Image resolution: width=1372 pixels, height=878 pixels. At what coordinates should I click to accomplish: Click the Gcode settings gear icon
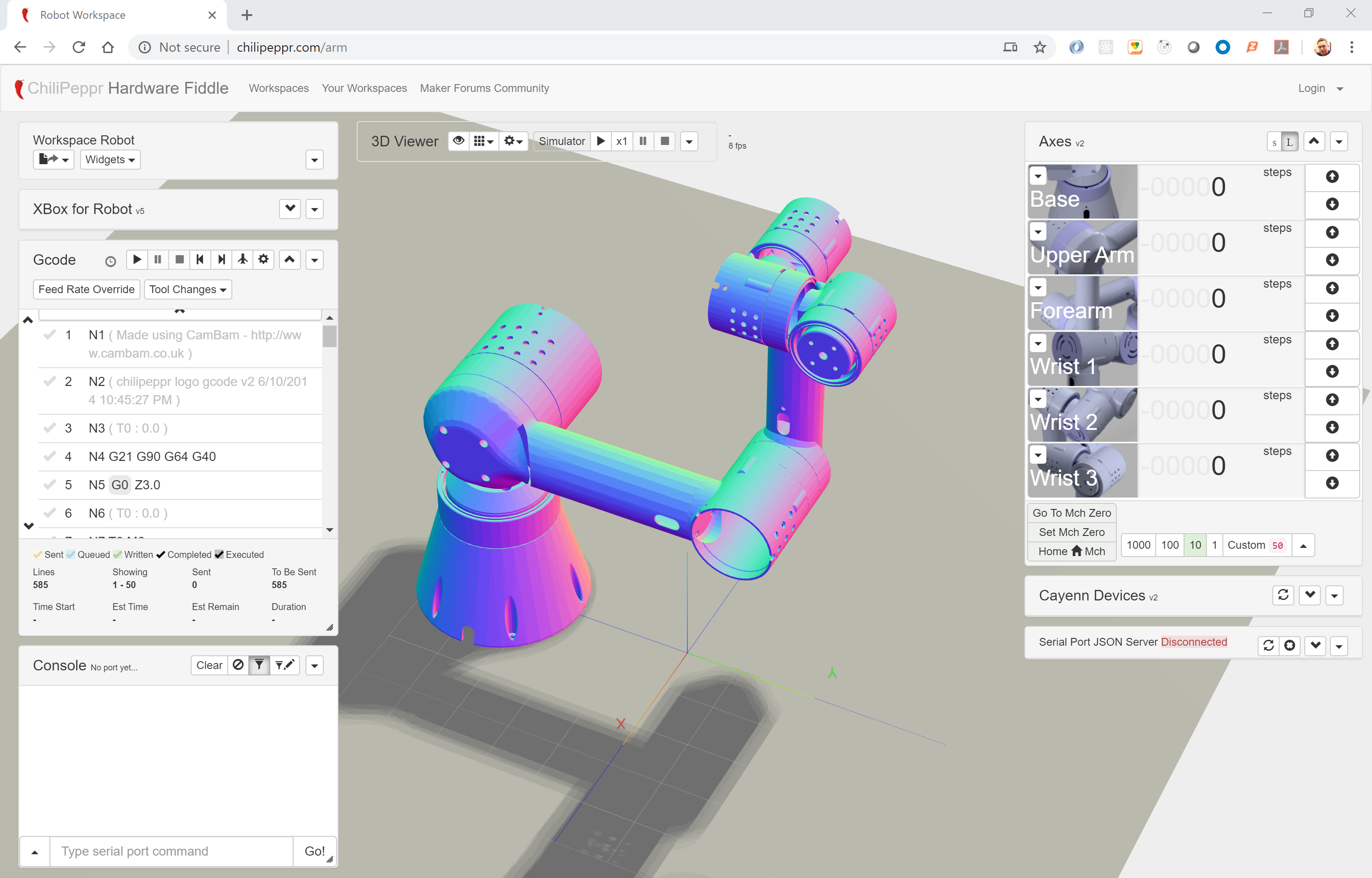click(x=263, y=259)
